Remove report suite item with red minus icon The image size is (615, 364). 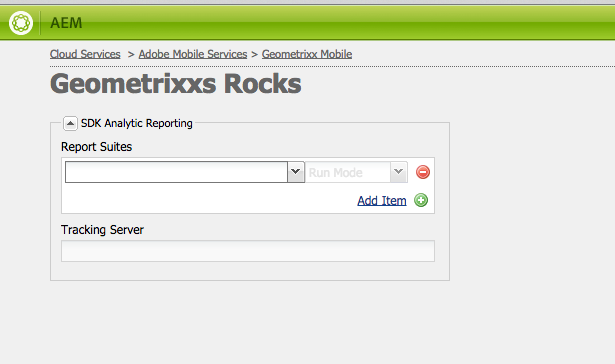click(x=422, y=172)
